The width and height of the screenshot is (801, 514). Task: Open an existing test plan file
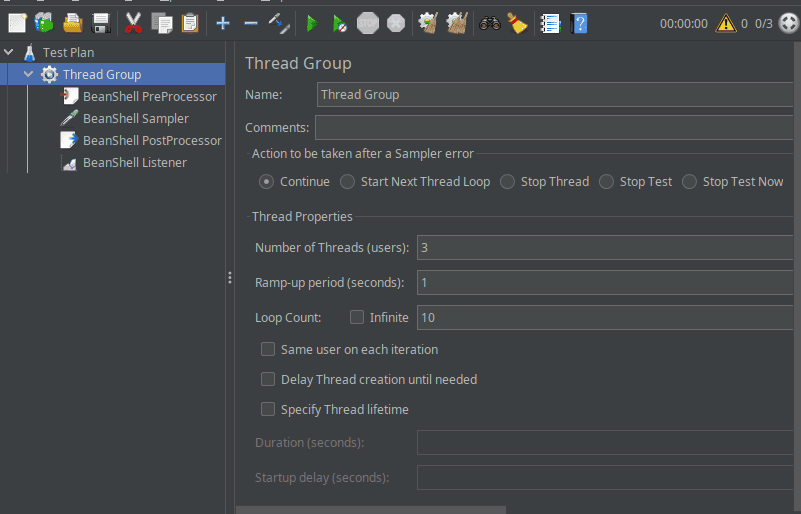coord(73,23)
